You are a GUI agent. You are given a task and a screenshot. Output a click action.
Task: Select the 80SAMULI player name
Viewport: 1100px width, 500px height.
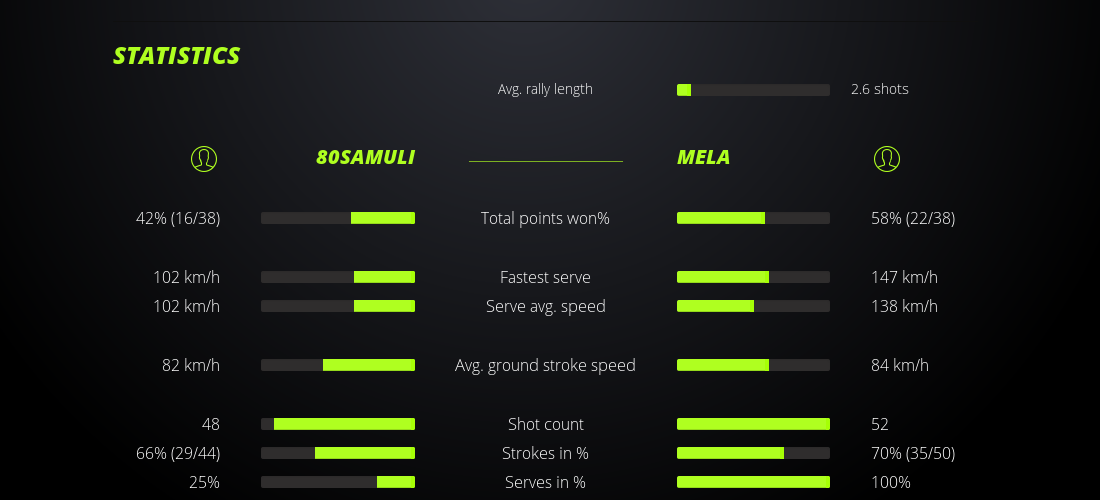tap(365, 157)
